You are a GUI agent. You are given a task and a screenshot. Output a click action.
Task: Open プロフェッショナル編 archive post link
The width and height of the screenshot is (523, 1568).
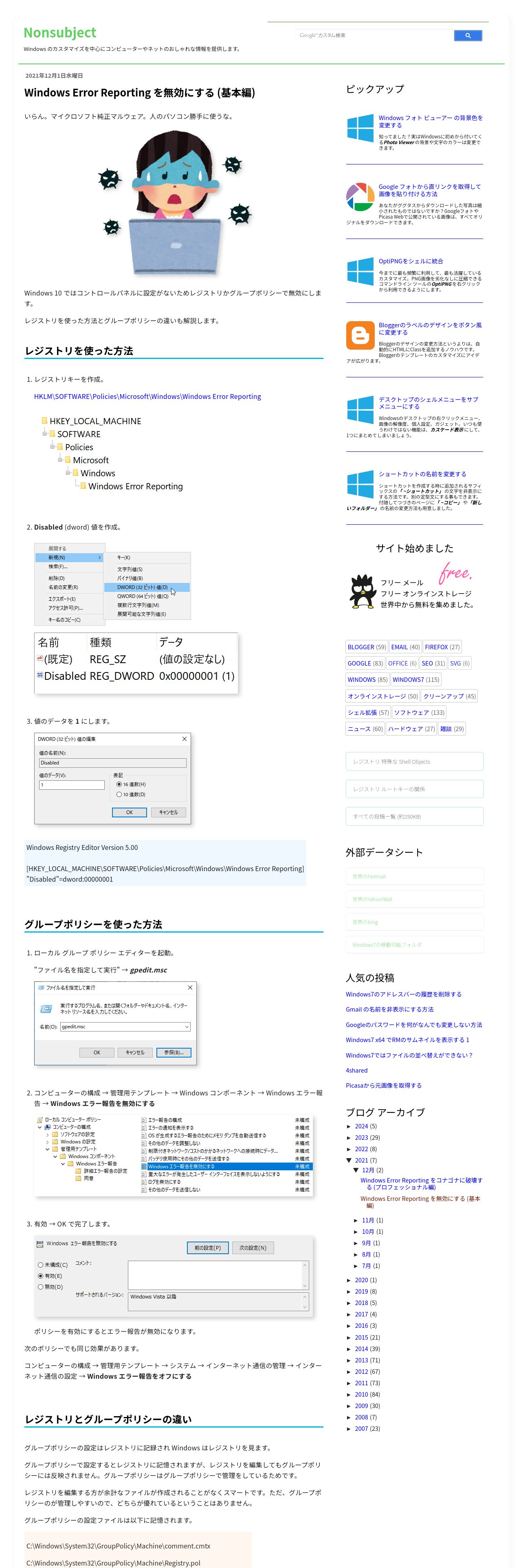(x=421, y=1183)
